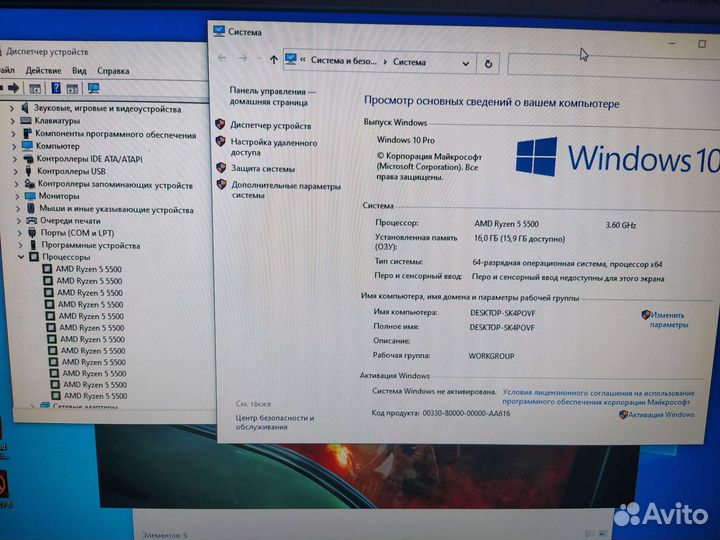Click Back arrow in Система window
The height and width of the screenshot is (540, 720).
point(222,57)
